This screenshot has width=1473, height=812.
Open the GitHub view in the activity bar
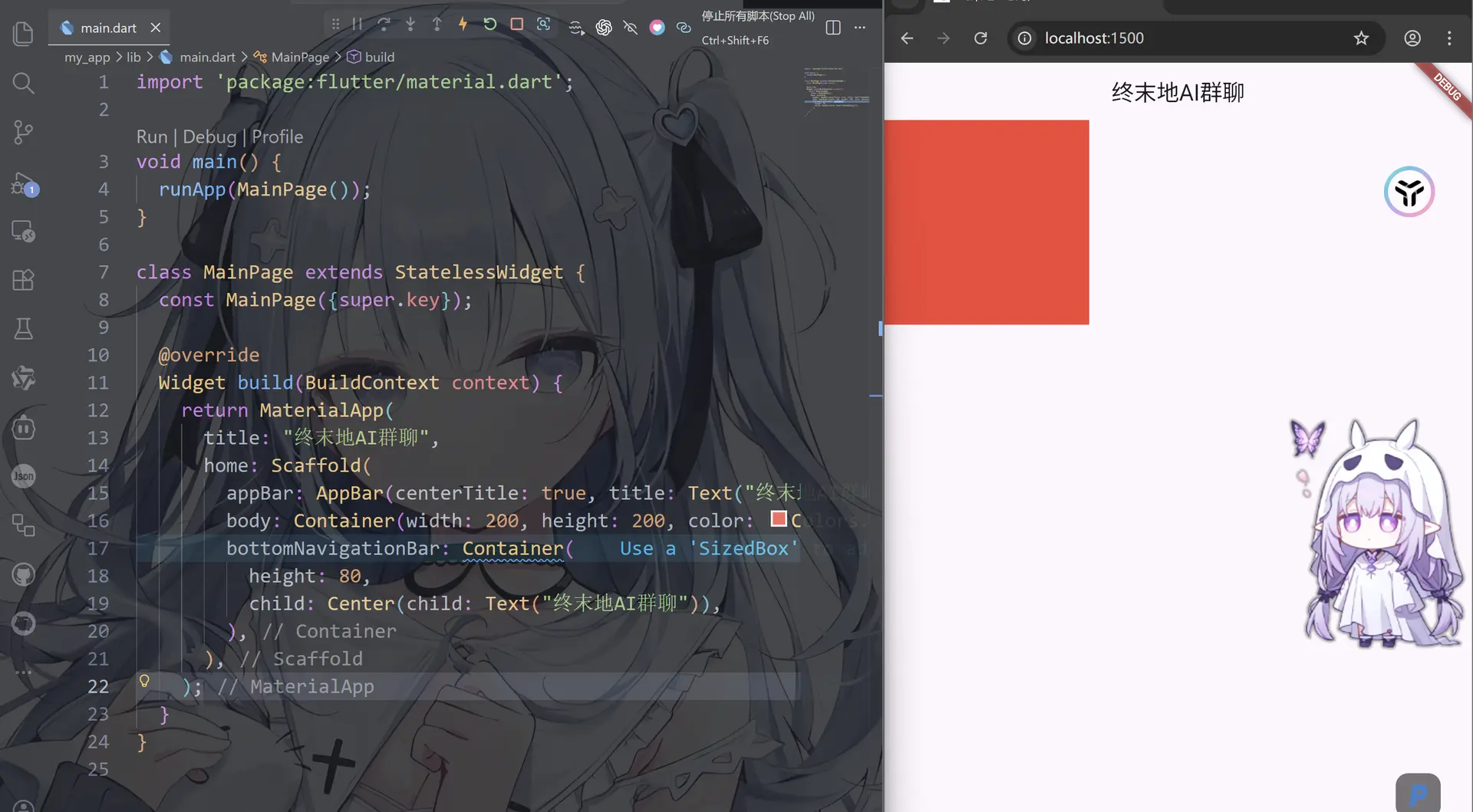tap(23, 574)
